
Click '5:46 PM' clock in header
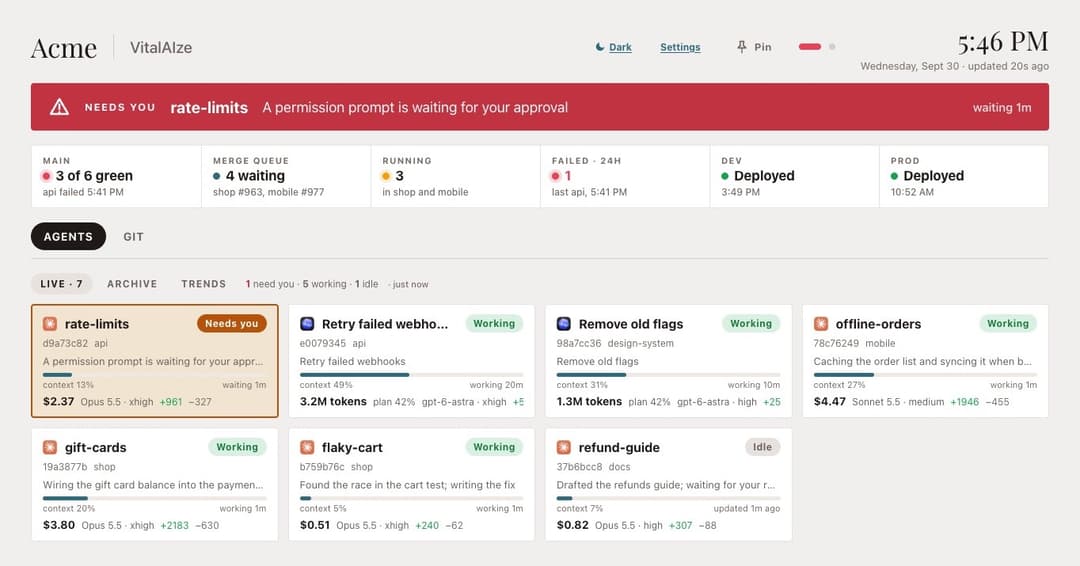(x=1003, y=43)
